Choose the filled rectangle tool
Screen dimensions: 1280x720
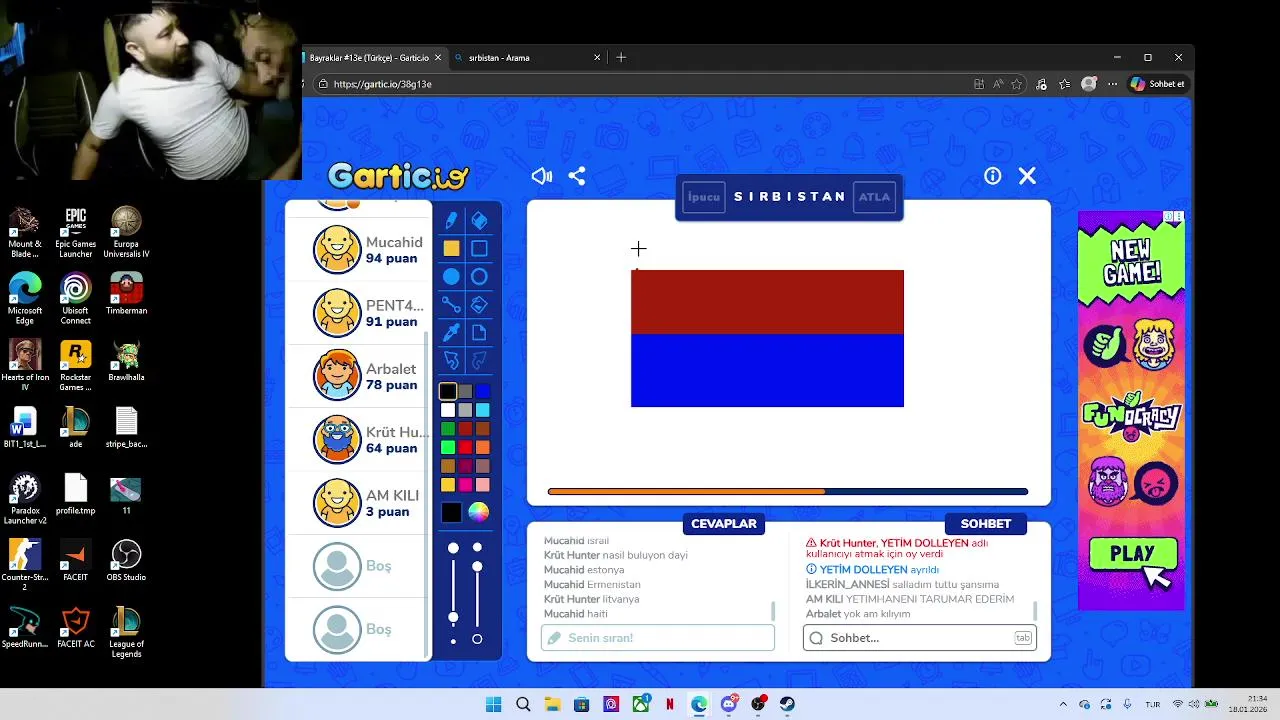[x=451, y=248]
